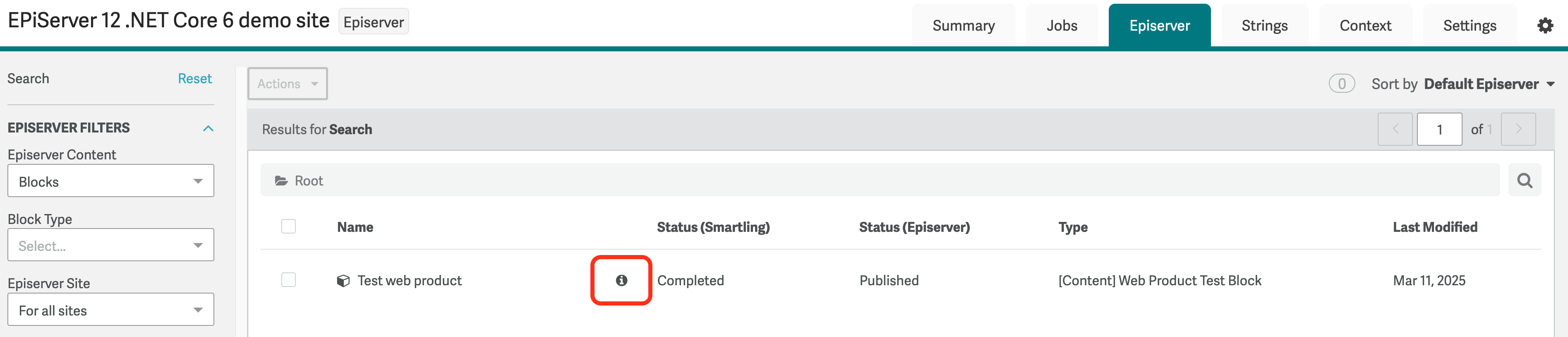1568x337 pixels.
Task: Switch to the Strings tab
Action: [x=1264, y=26]
